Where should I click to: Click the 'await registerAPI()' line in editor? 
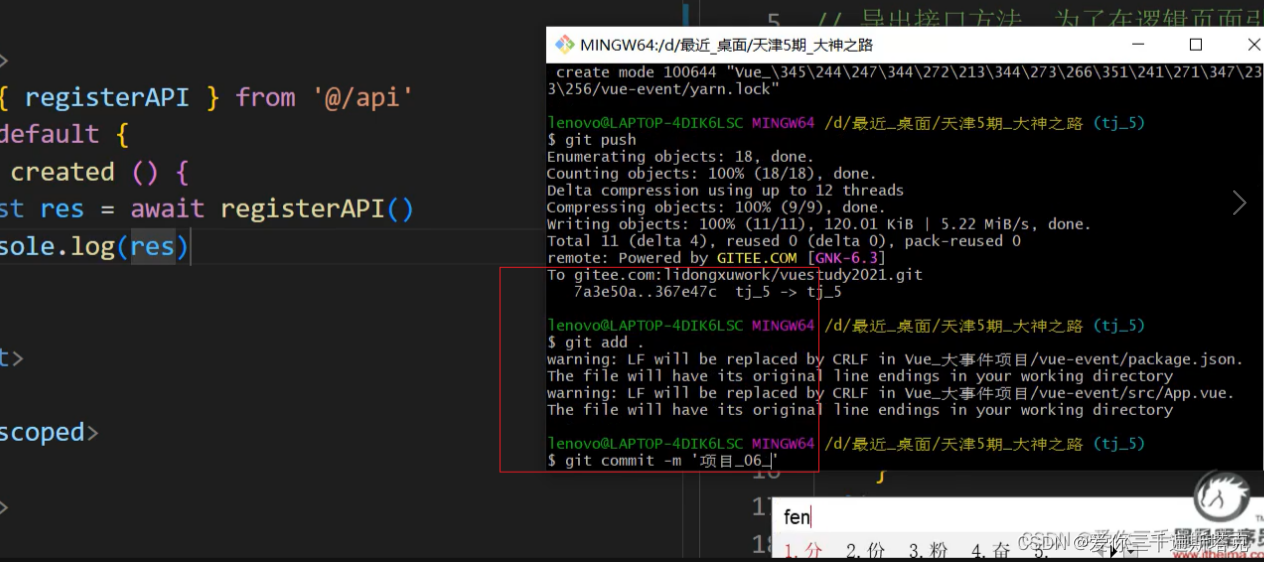(207, 209)
